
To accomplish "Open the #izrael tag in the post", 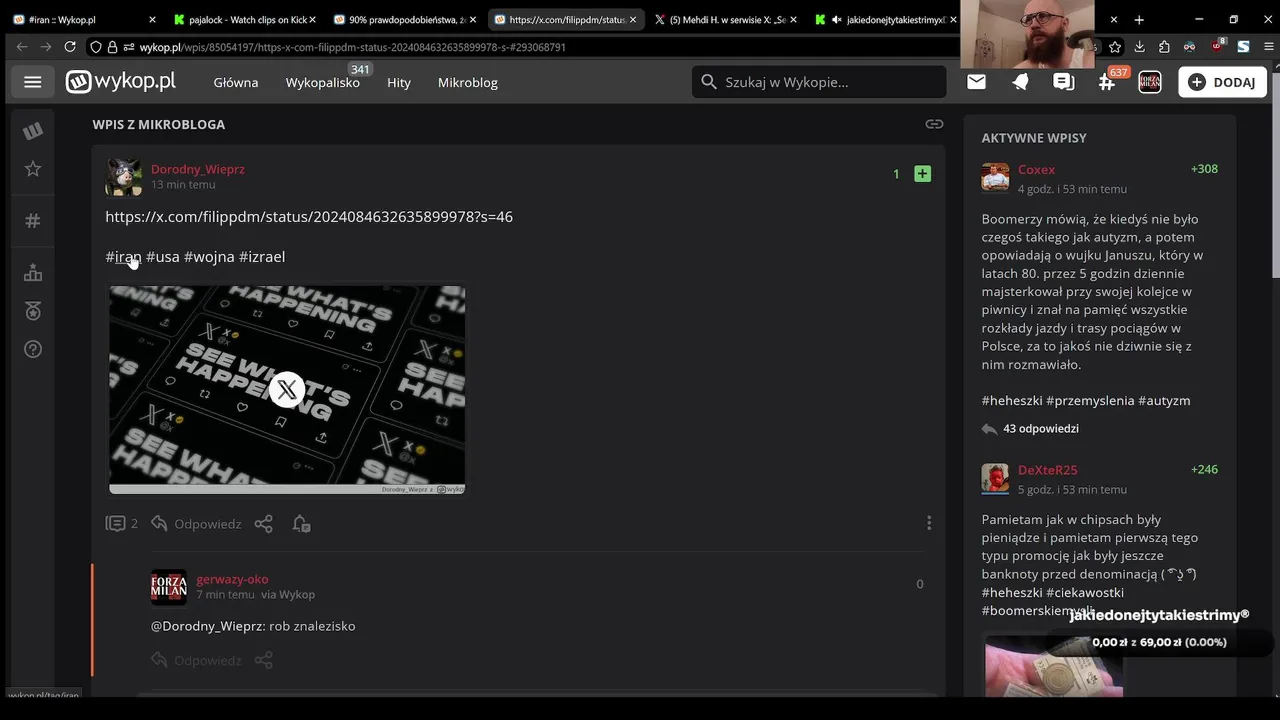I will click(x=262, y=256).
